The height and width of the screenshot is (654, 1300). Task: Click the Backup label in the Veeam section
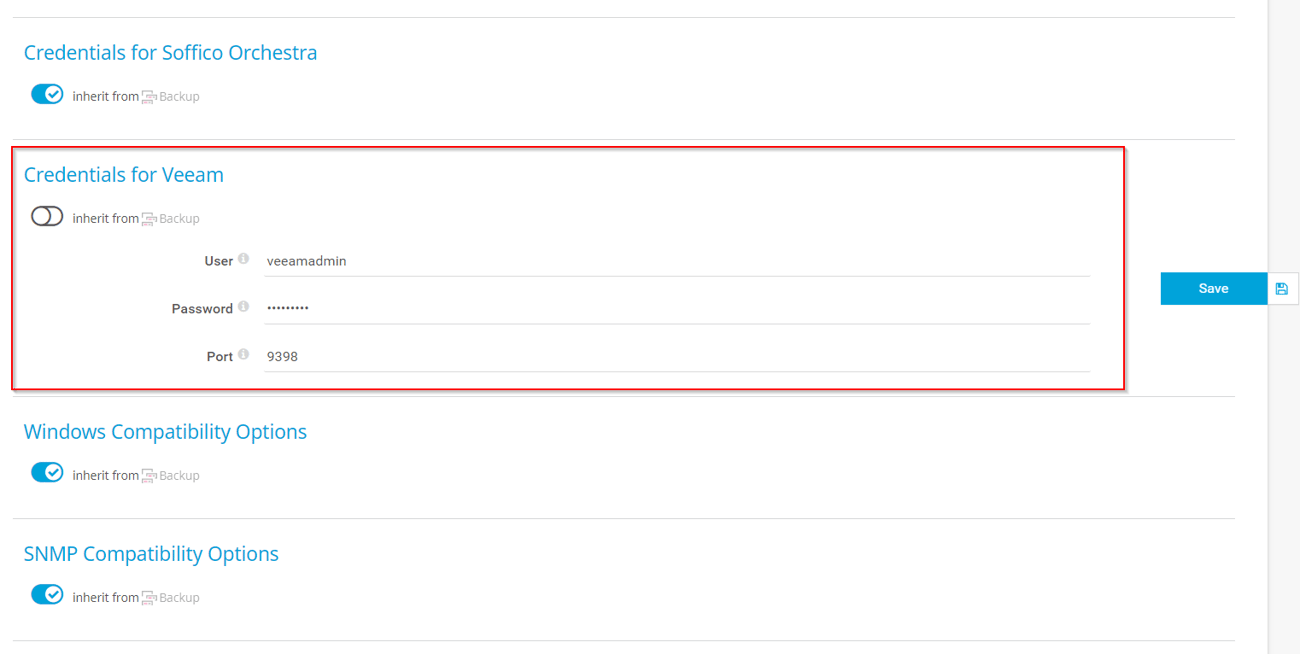click(x=180, y=218)
